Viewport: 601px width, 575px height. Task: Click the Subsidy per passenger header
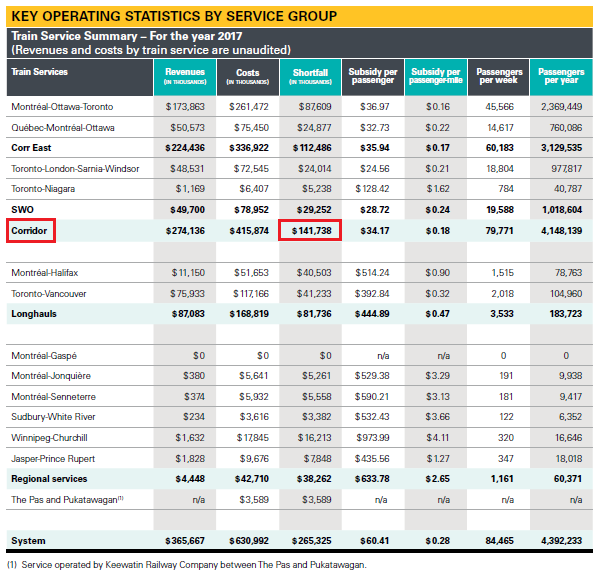373,76
